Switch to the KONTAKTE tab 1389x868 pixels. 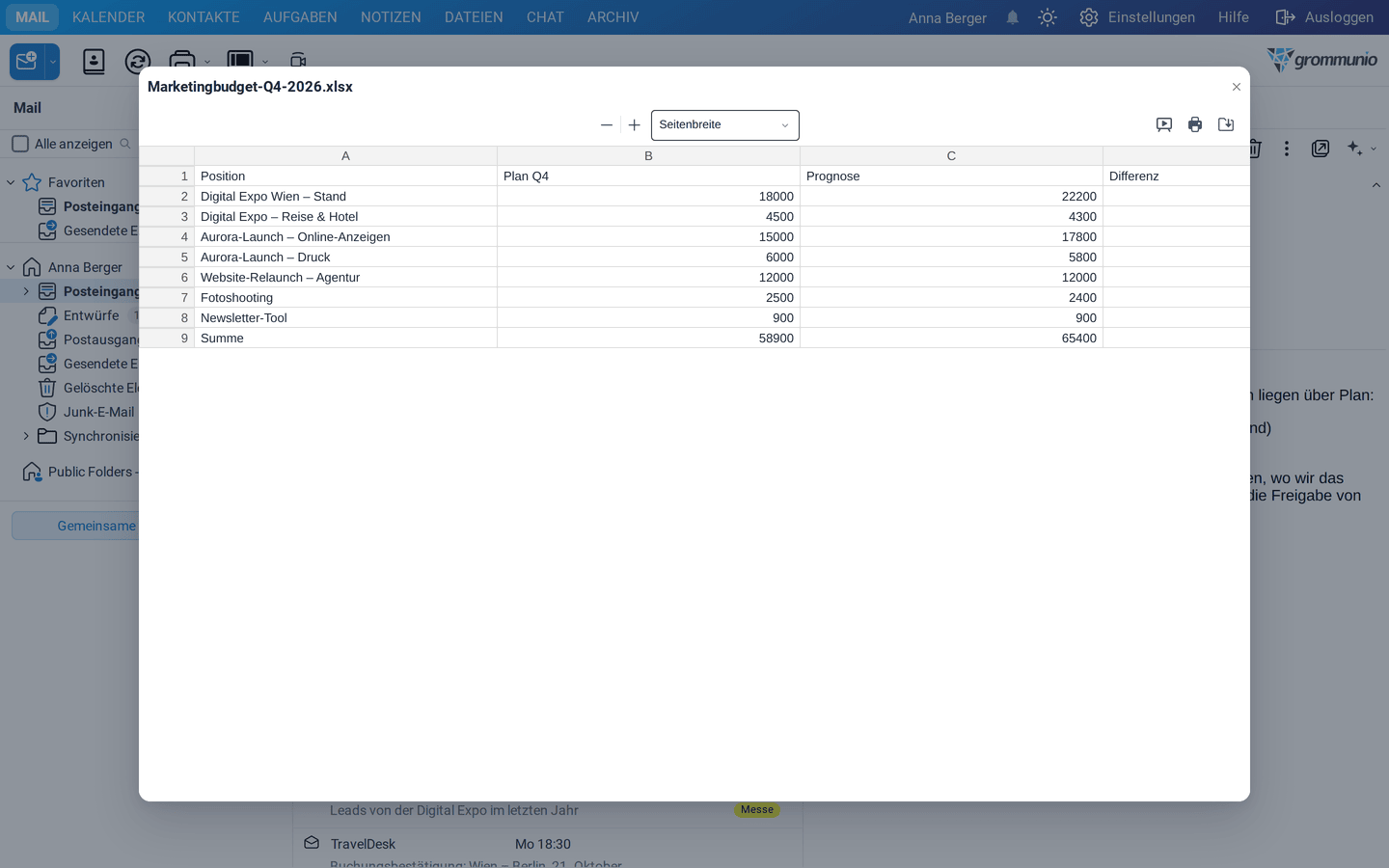204,17
